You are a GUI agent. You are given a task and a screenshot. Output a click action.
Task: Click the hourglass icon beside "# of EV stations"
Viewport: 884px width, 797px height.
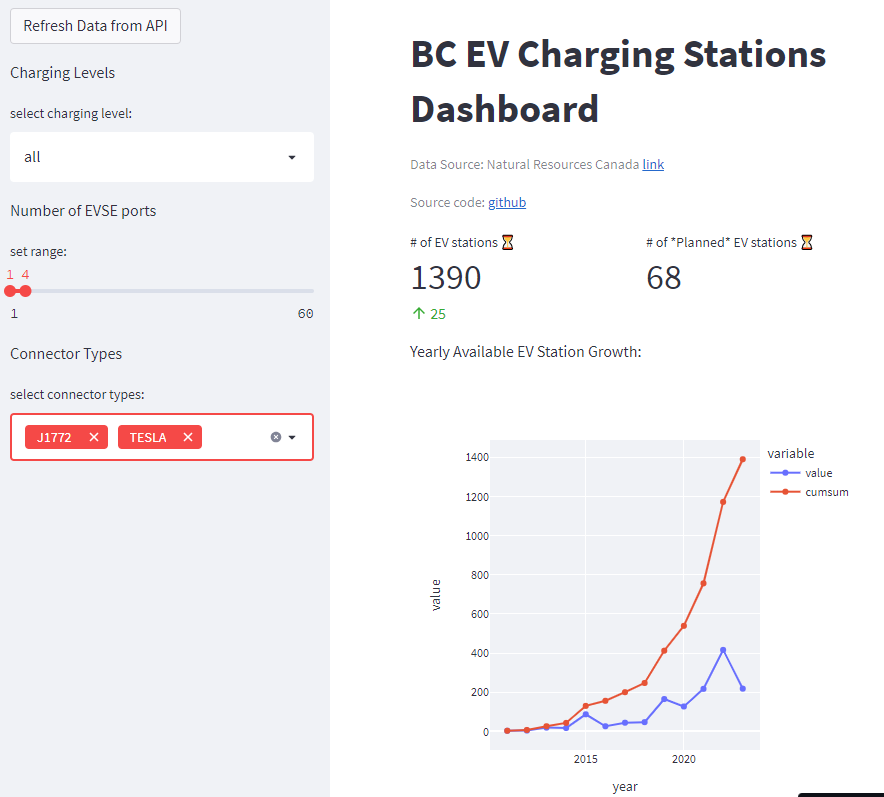point(508,241)
